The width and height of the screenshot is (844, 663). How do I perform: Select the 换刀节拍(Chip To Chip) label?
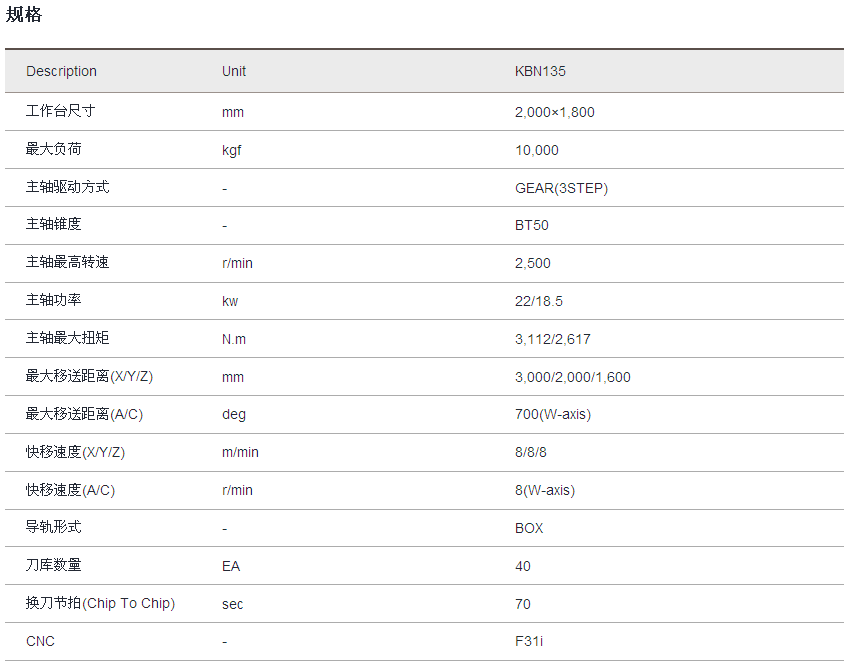[100, 603]
